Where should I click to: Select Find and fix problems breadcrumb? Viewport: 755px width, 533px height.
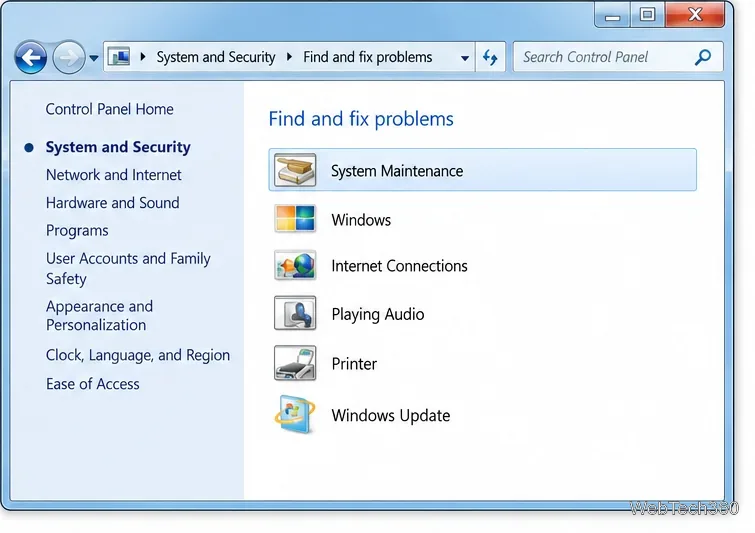(367, 57)
